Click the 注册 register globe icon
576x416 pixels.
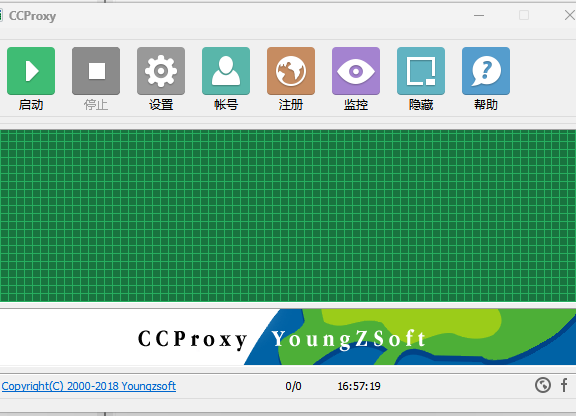291,71
